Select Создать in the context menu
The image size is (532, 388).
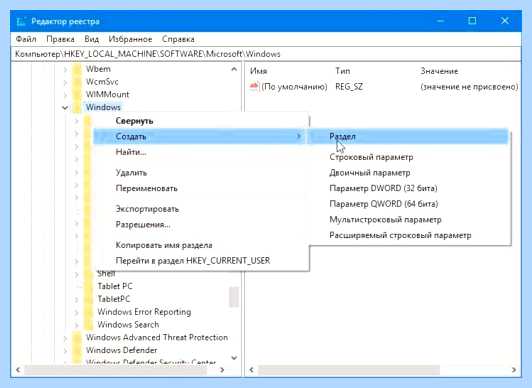point(199,136)
